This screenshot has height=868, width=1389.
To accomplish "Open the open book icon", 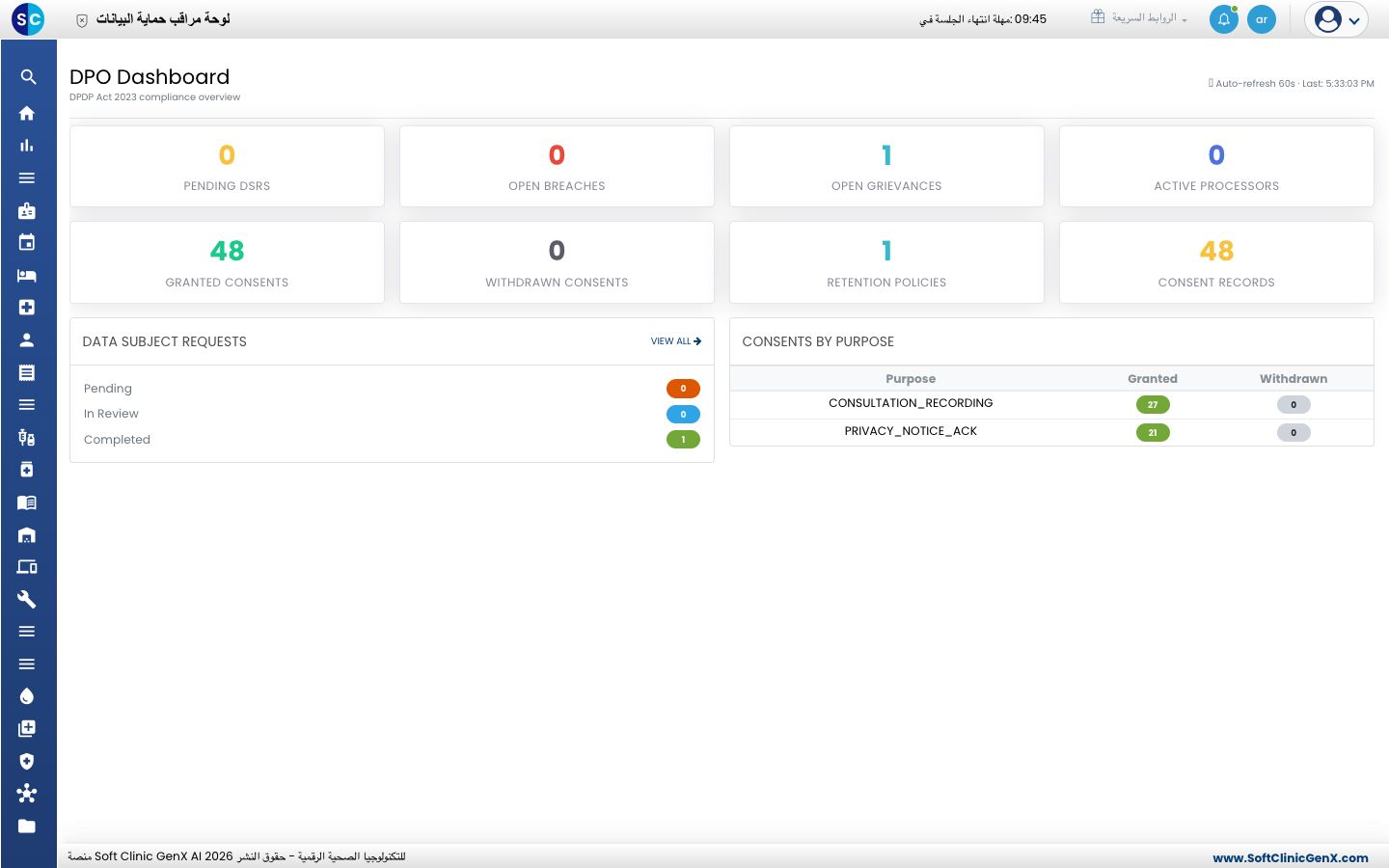I will click(27, 502).
